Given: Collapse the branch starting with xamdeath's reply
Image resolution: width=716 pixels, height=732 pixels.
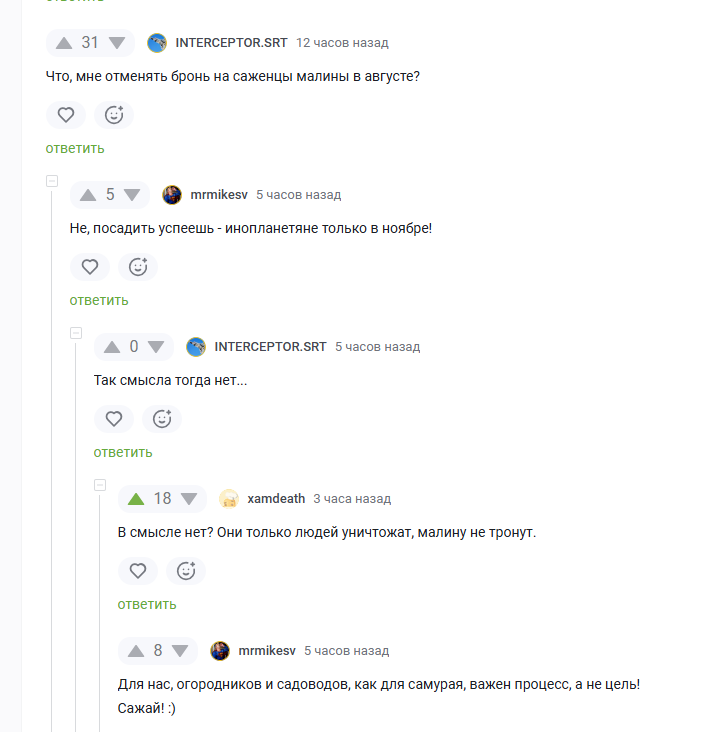Looking at the screenshot, I should tap(100, 485).
